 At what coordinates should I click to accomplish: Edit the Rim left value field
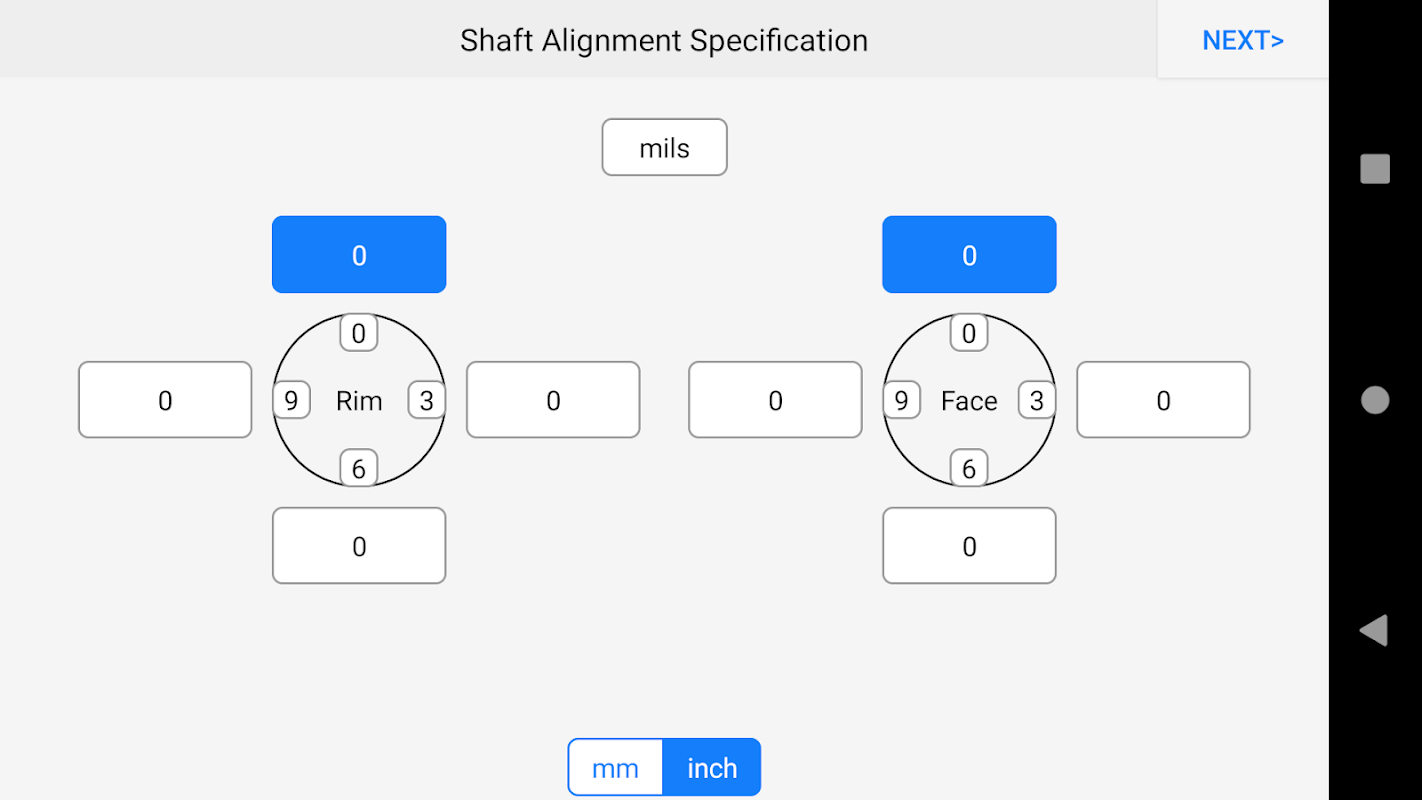165,400
